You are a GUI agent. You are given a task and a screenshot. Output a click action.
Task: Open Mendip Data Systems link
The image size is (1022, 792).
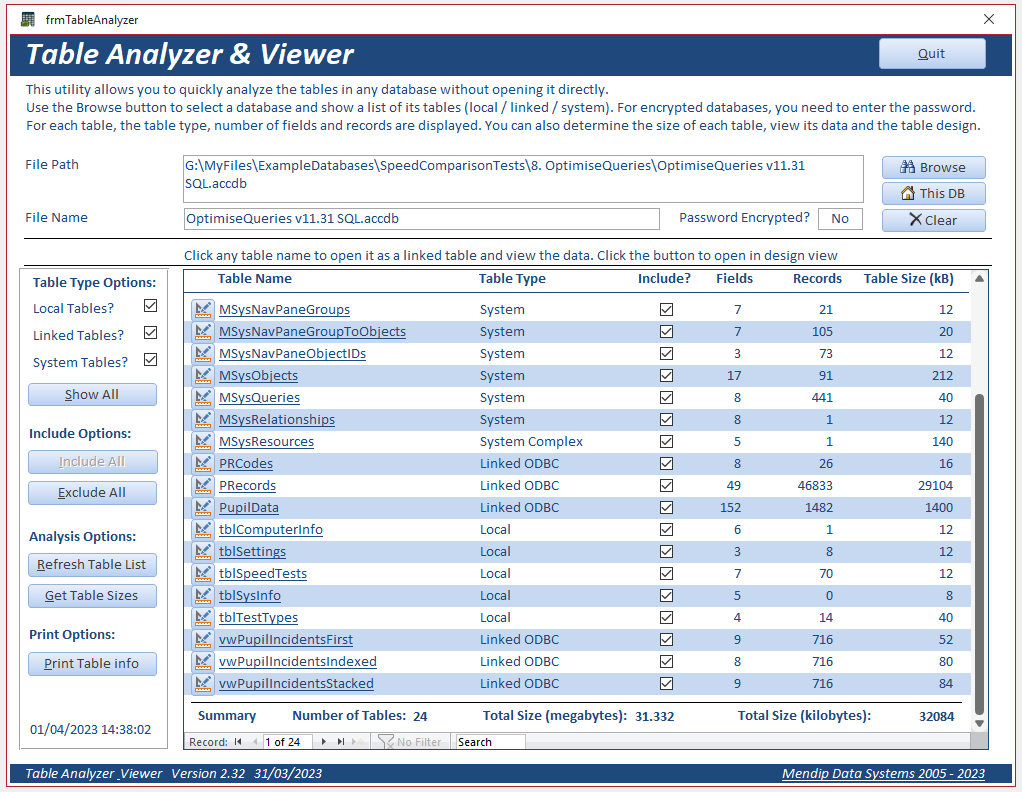point(883,774)
